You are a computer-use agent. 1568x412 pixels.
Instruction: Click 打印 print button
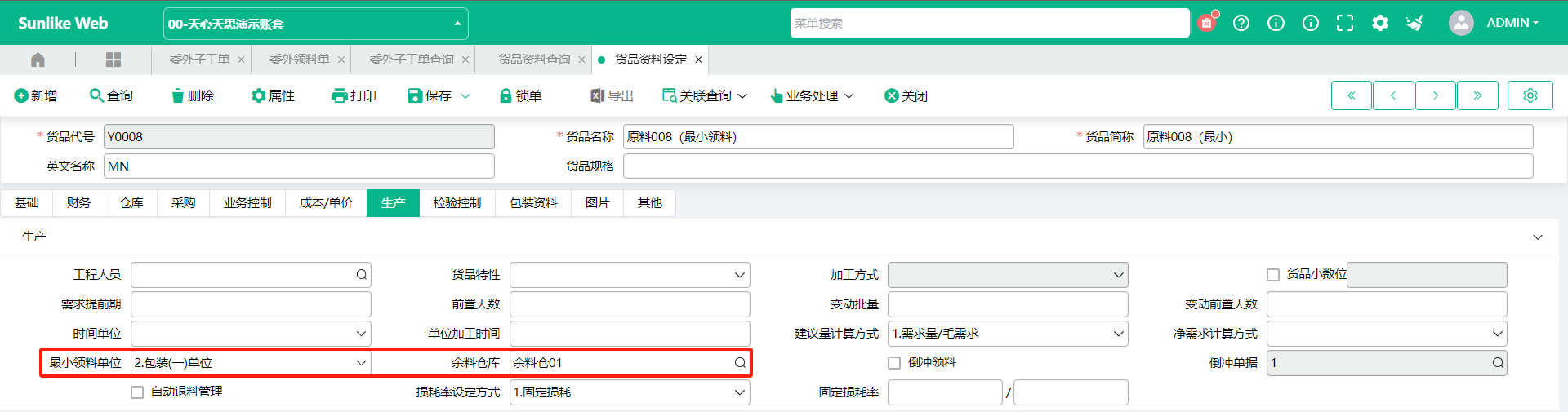tap(354, 95)
